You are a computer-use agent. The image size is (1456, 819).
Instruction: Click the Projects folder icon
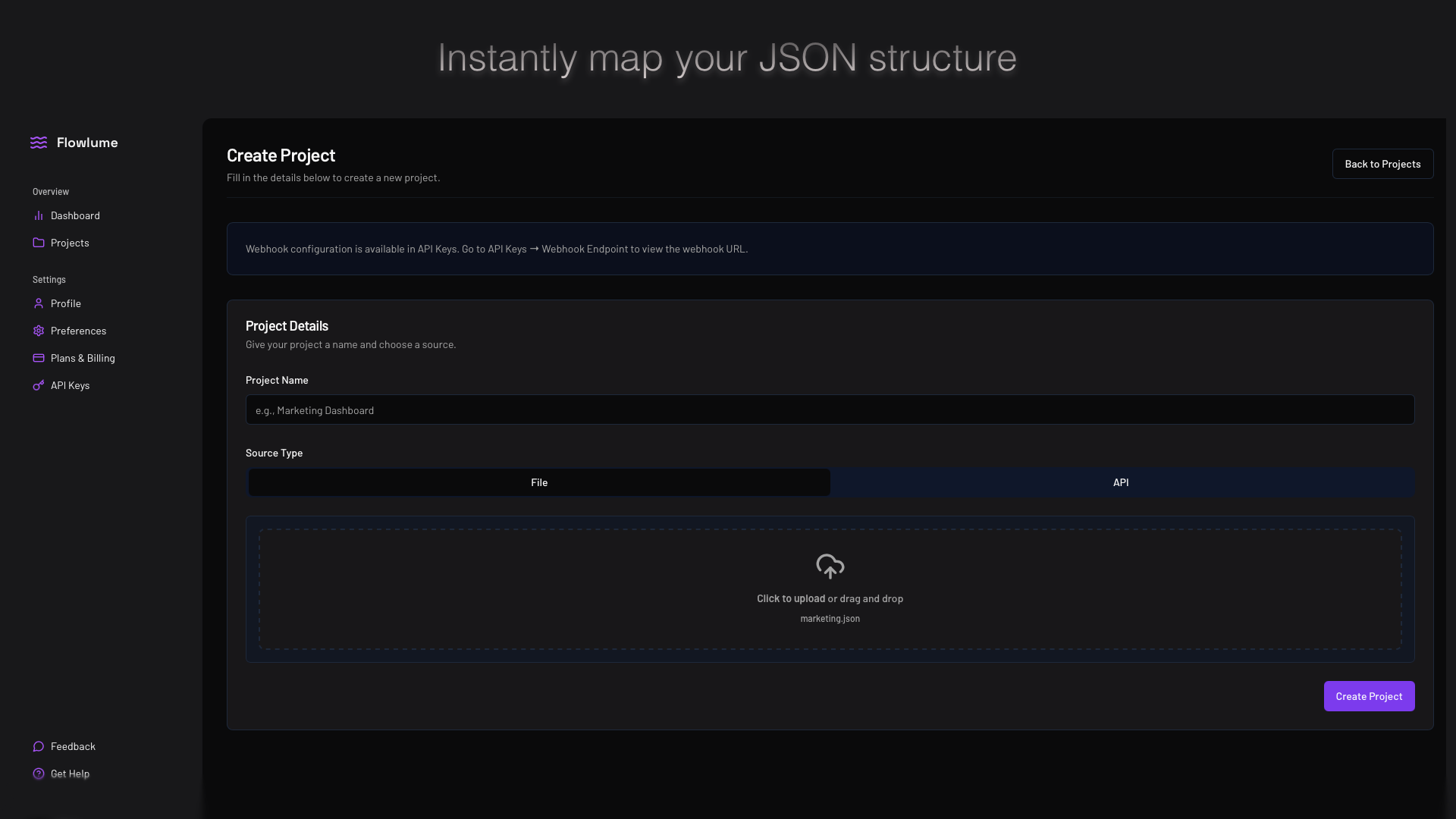pos(39,243)
